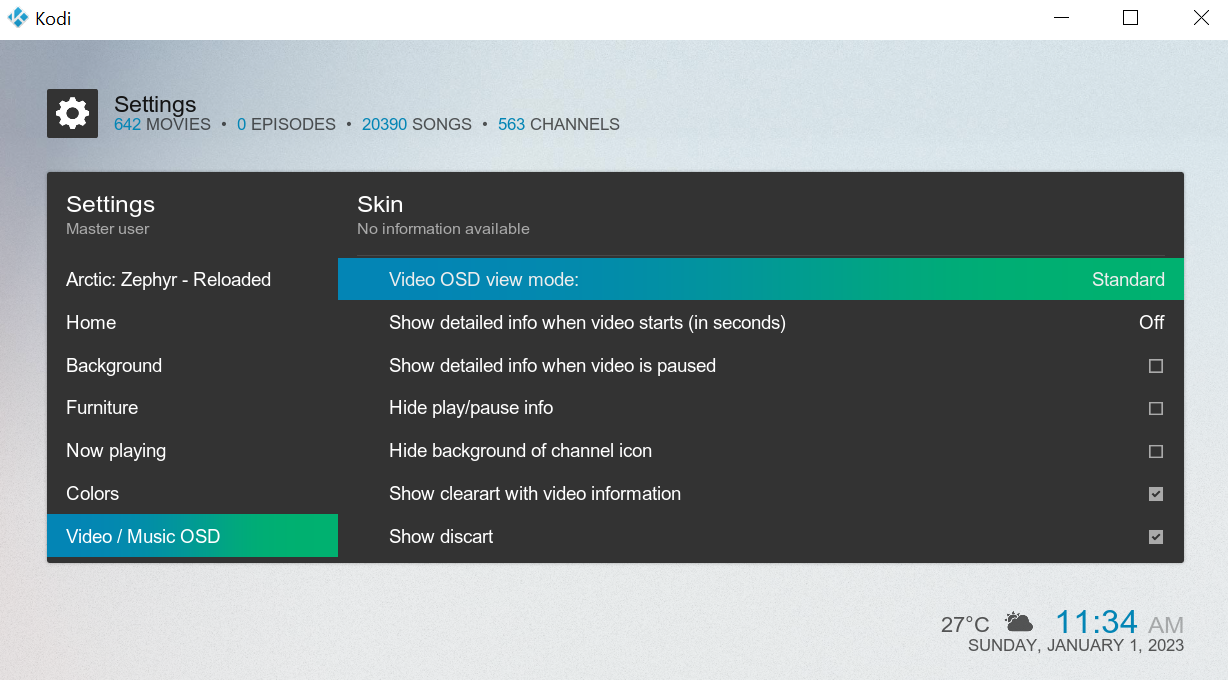Click the 642 Movies library count
The height and width of the screenshot is (680, 1228).
point(162,125)
